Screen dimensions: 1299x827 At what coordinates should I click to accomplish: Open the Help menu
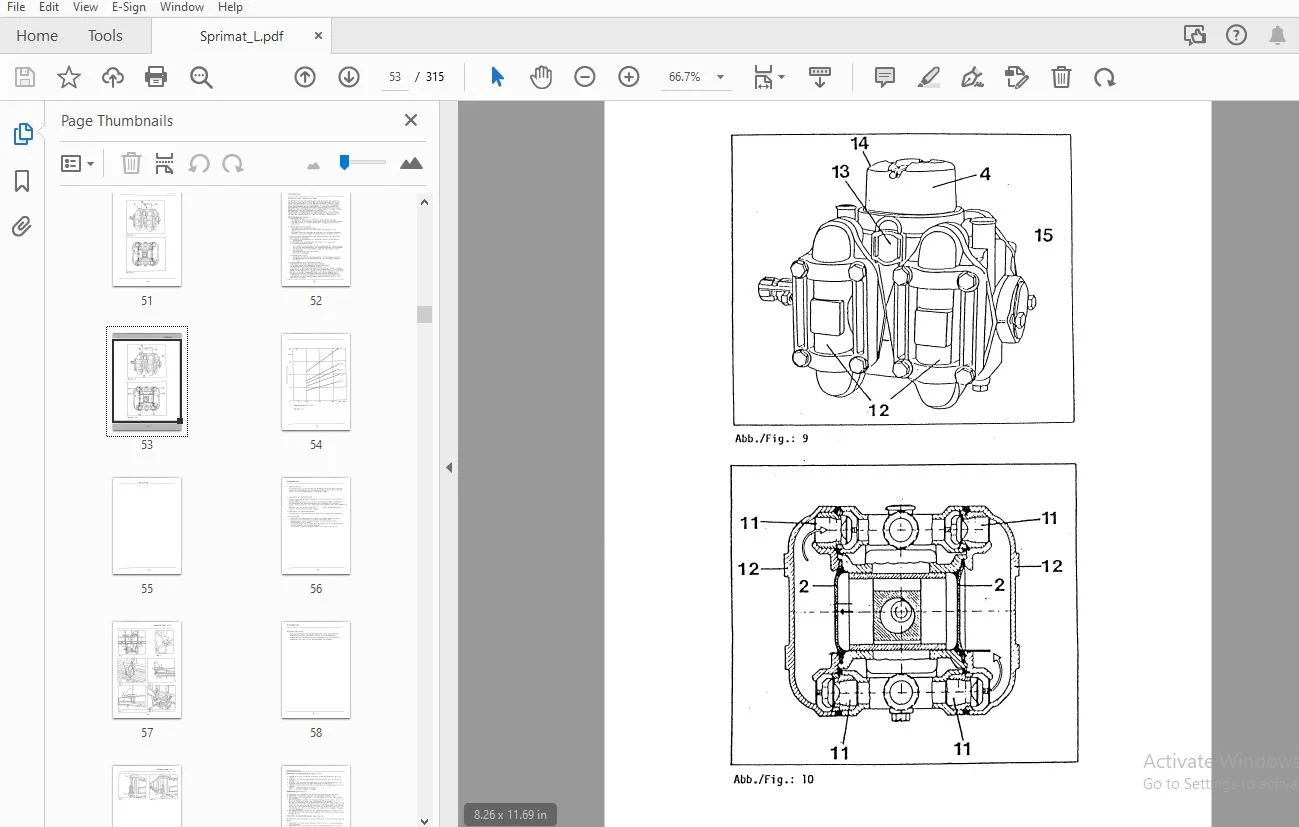click(x=230, y=7)
